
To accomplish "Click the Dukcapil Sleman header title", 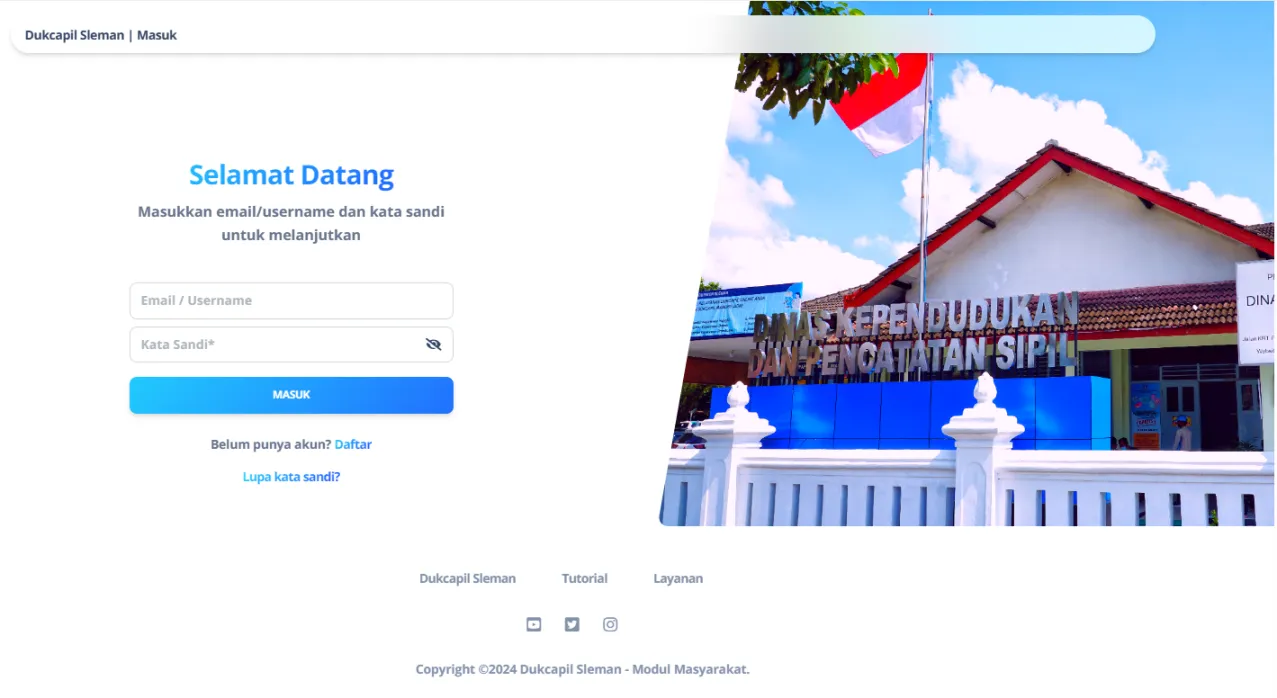I will [x=75, y=34].
